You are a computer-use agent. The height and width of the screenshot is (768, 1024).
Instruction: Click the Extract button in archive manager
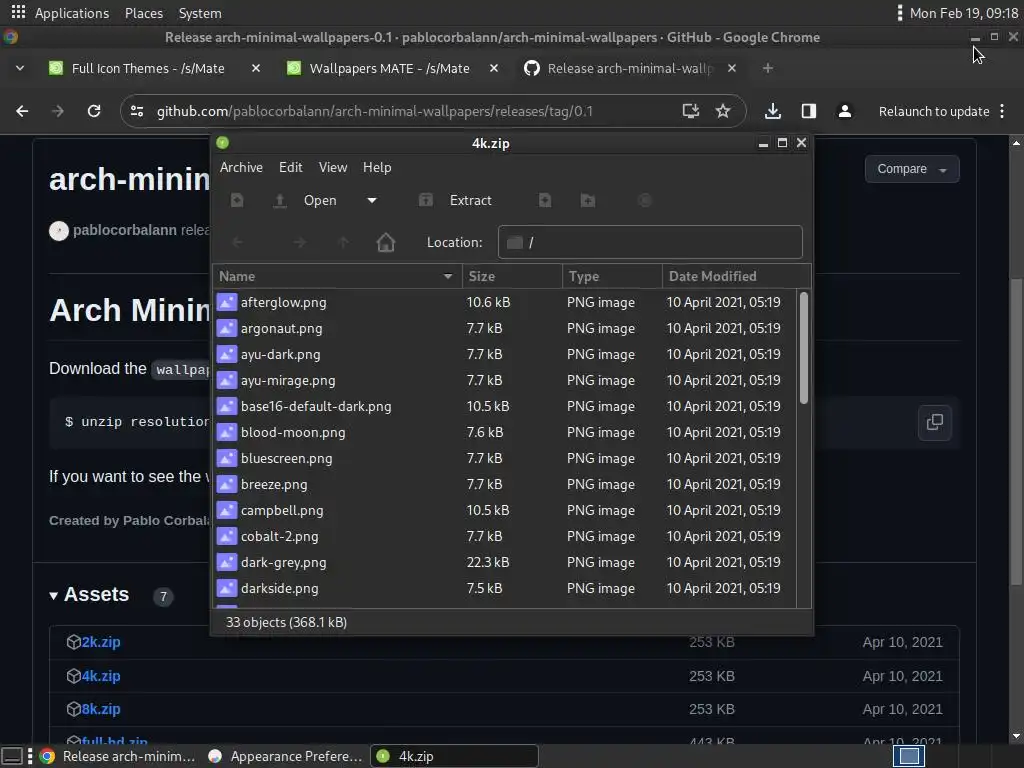(x=455, y=200)
